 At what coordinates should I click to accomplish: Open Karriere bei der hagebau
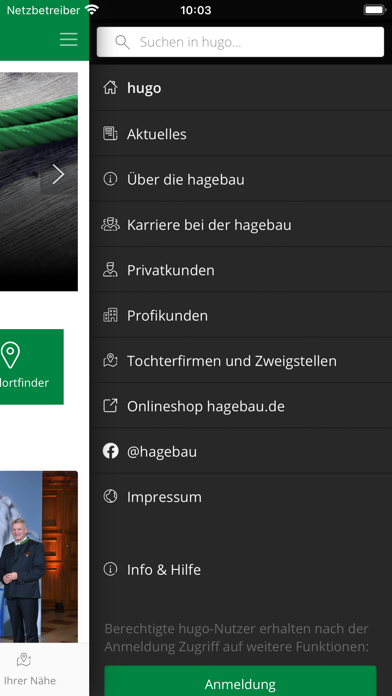click(241, 225)
